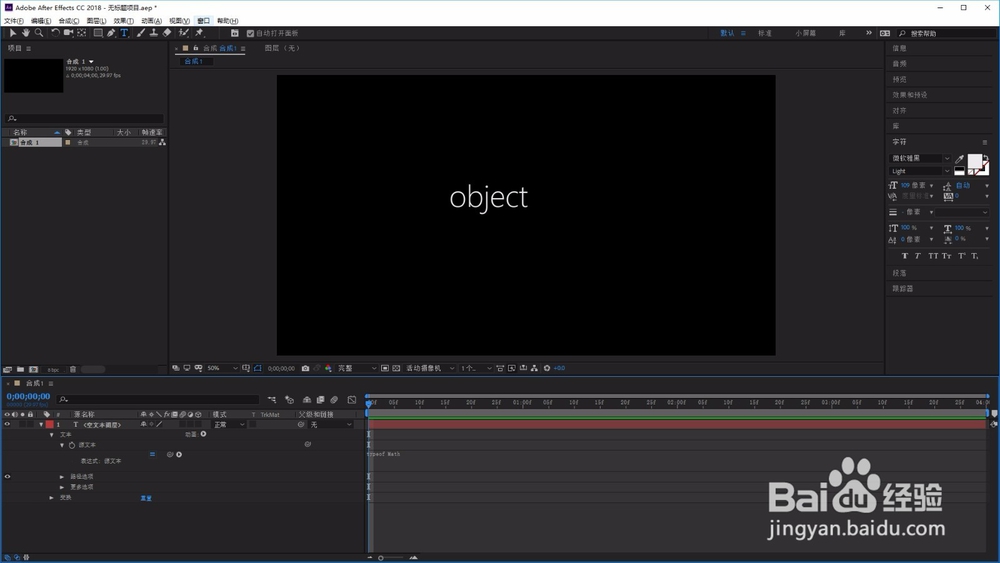Collapse the text layer disclosure triangle
Image resolution: width=1000 pixels, height=563 pixels.
click(x=41, y=424)
